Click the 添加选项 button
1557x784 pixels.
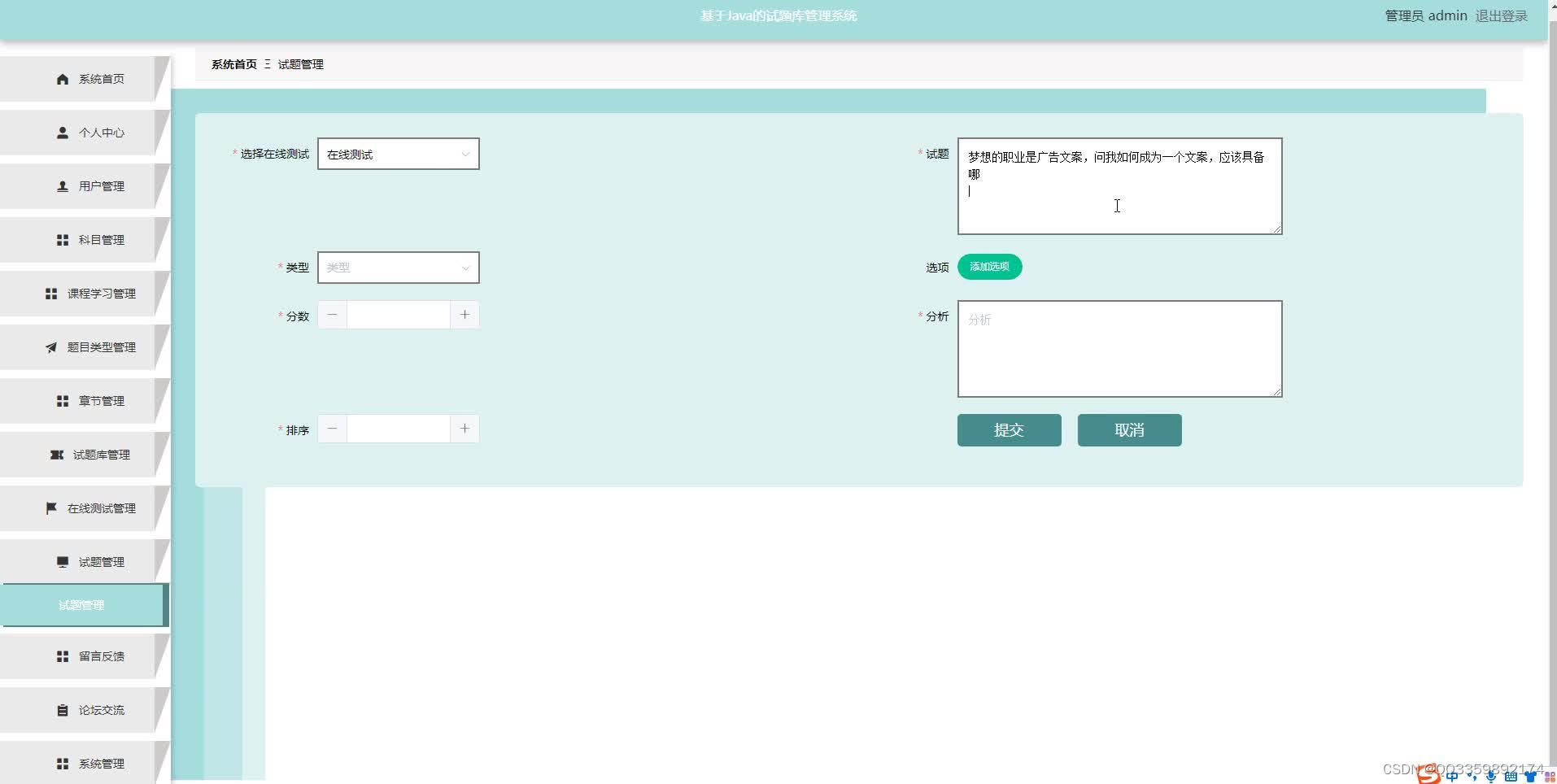click(990, 267)
